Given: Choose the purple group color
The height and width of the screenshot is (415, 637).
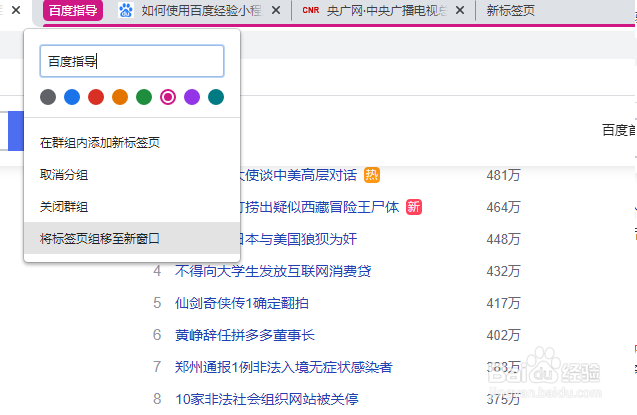Looking at the screenshot, I should click(x=192, y=97).
